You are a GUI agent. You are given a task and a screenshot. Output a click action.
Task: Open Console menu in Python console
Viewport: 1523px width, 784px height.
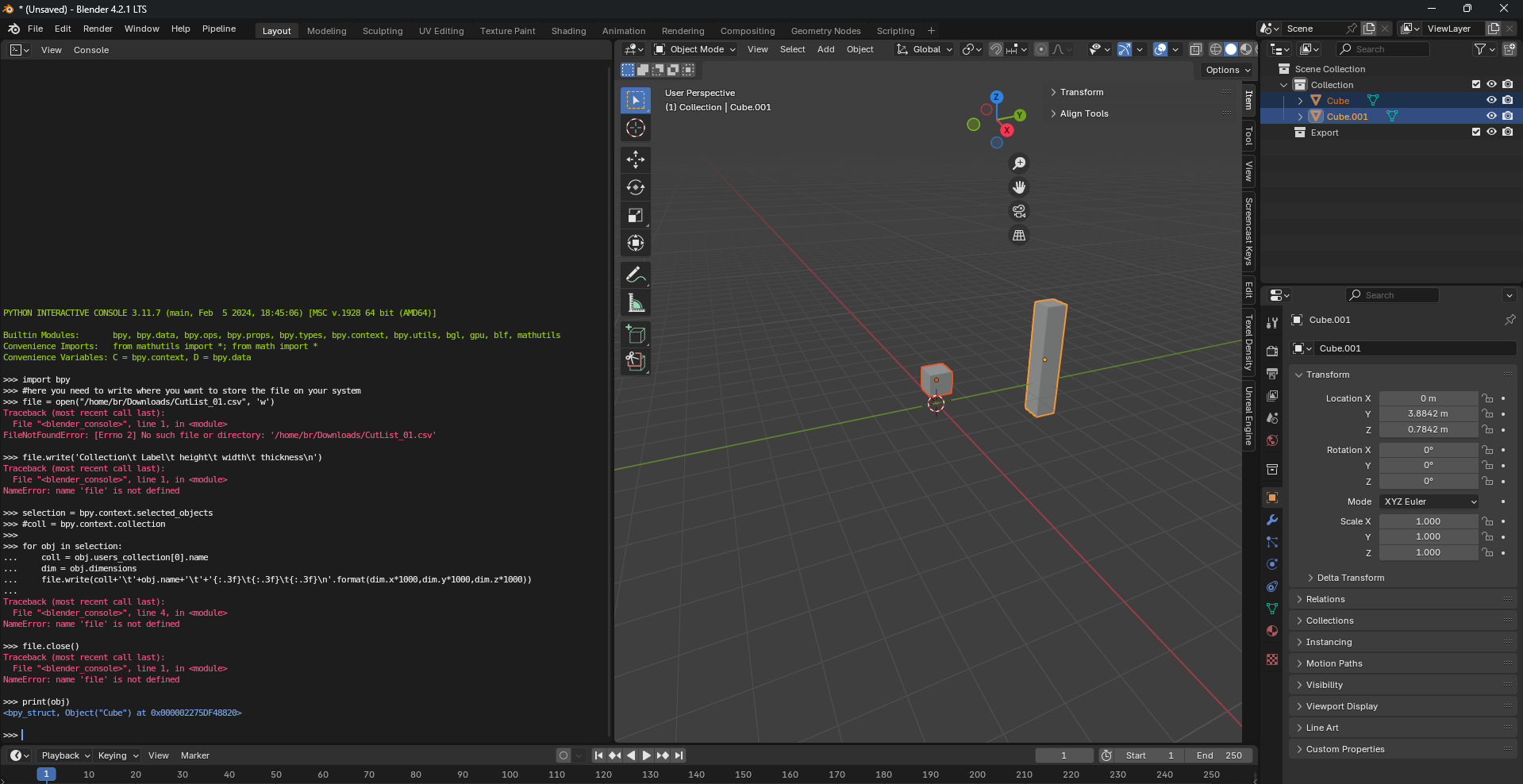point(91,50)
